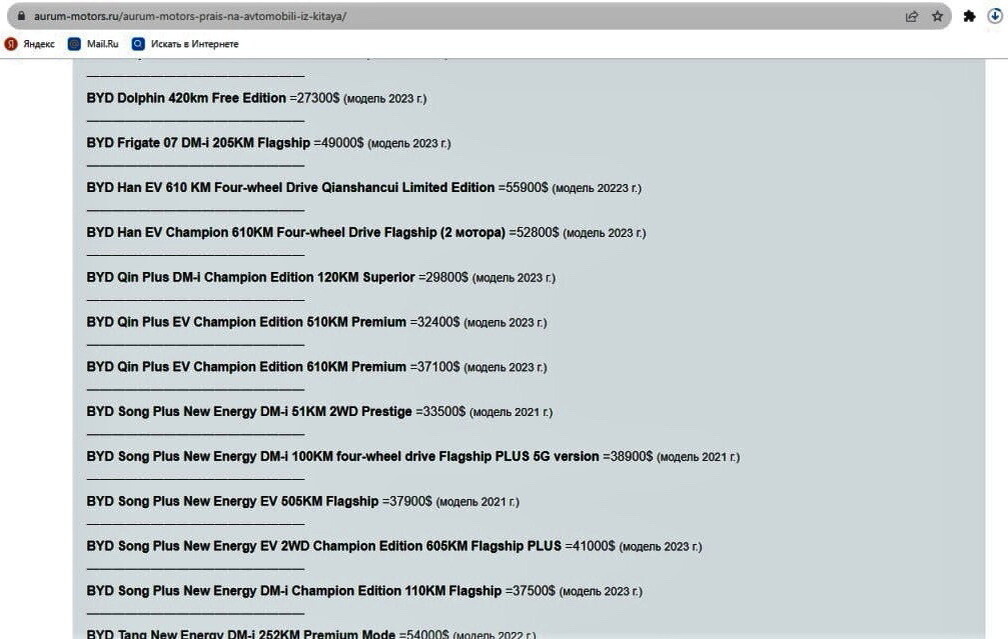Select BYD Song Plus EV 2WD 605KM Flagship PLUS
Image resolution: width=1008 pixels, height=639 pixels.
(324, 546)
